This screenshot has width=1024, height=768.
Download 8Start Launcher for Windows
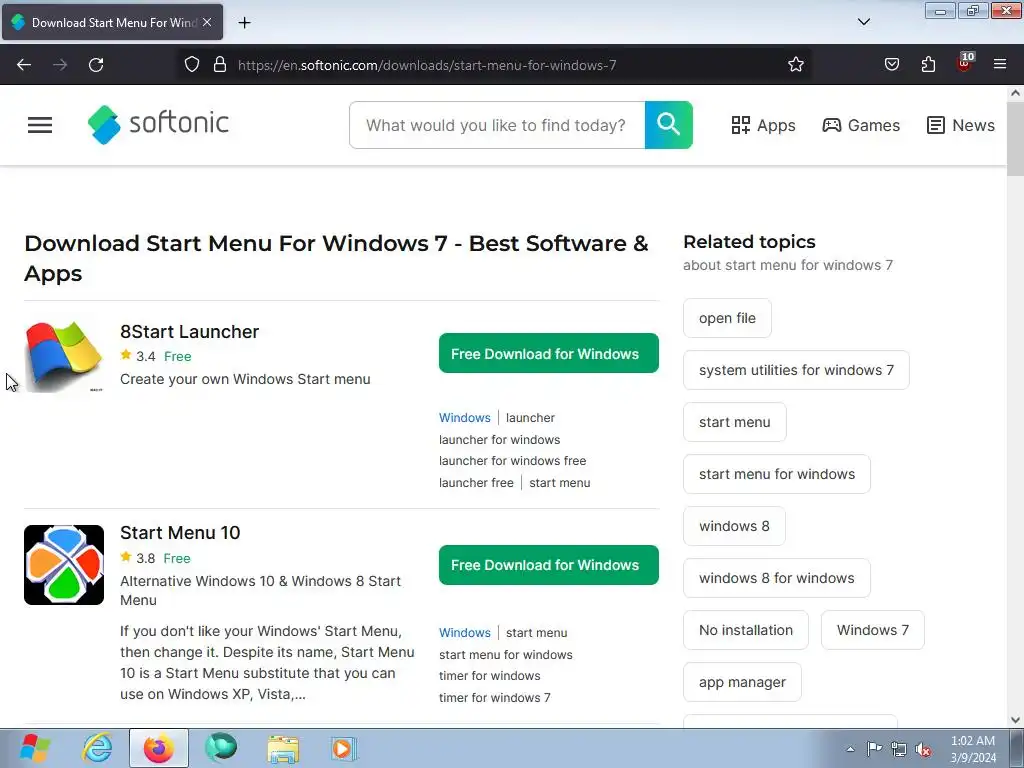tap(549, 353)
